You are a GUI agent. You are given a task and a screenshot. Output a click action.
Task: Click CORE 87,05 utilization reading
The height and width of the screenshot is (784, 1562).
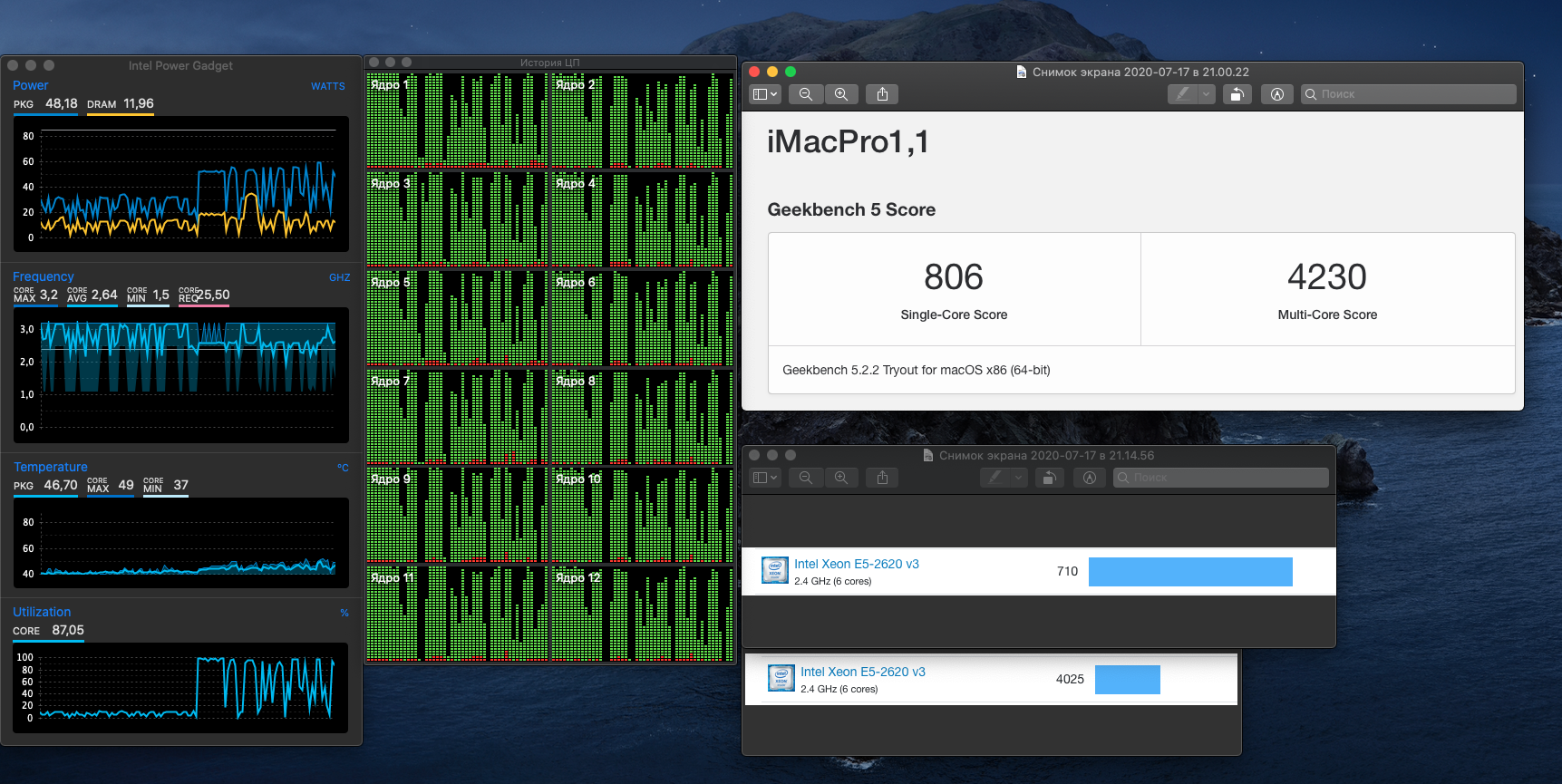pyautogui.click(x=49, y=631)
